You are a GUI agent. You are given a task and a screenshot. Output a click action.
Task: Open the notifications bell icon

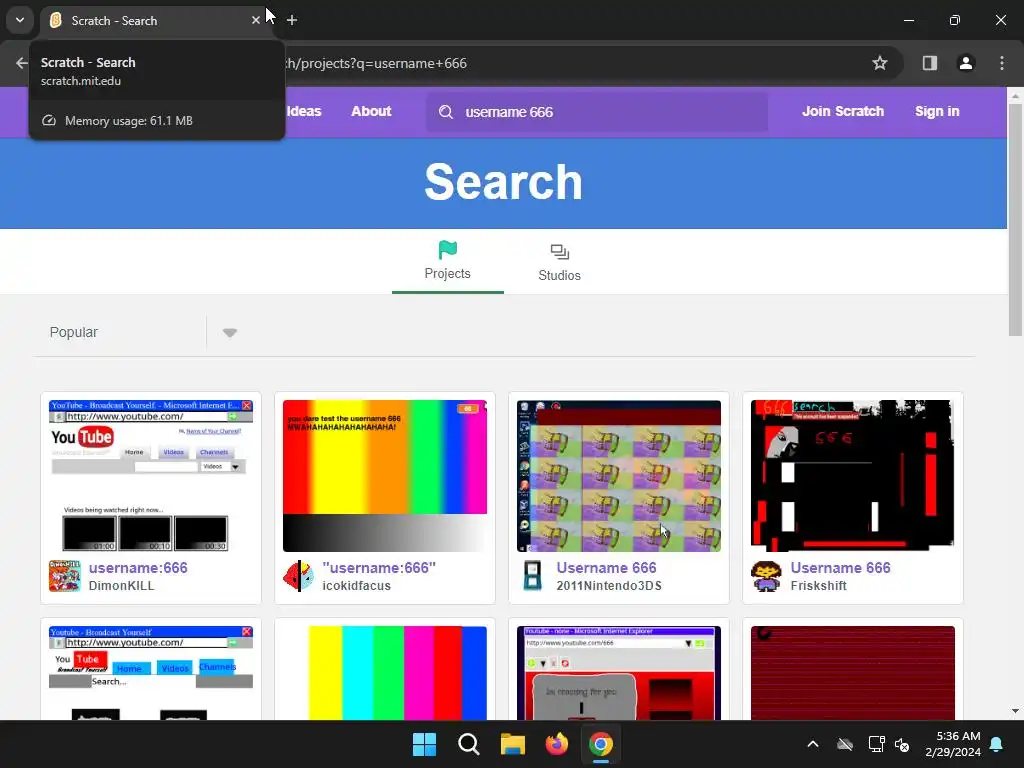997,744
